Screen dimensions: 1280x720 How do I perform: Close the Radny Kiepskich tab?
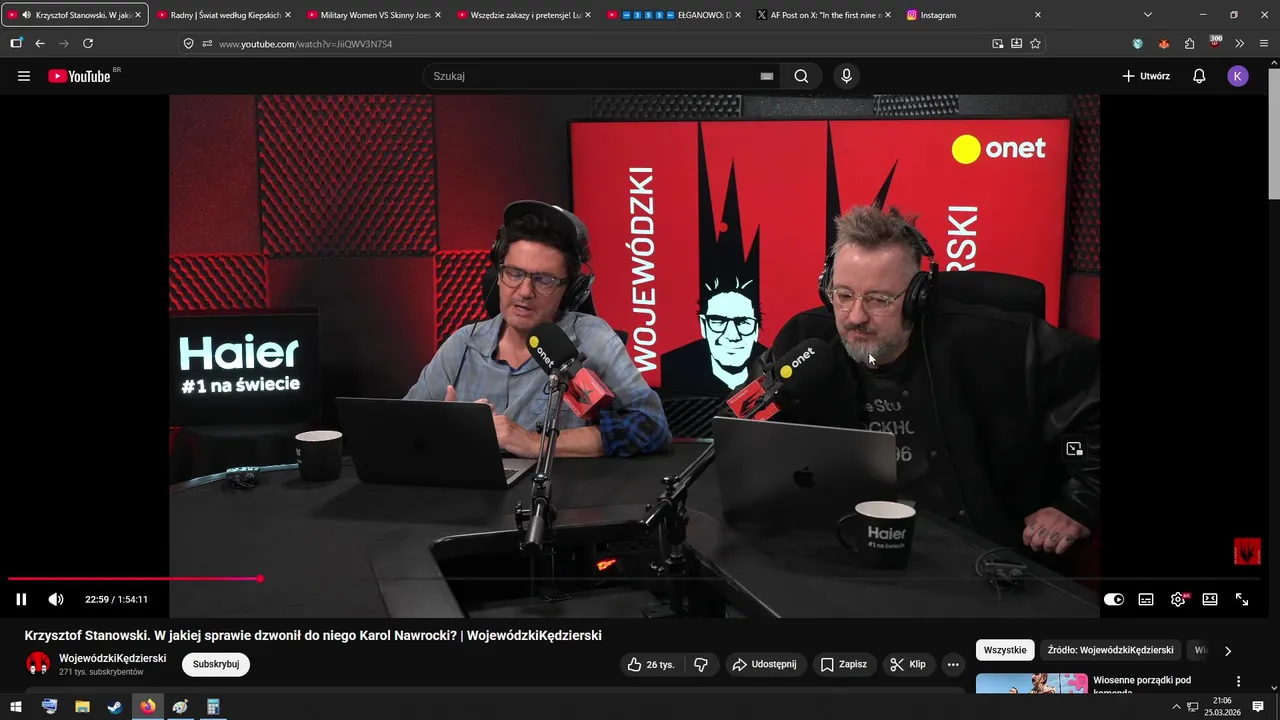[288, 15]
